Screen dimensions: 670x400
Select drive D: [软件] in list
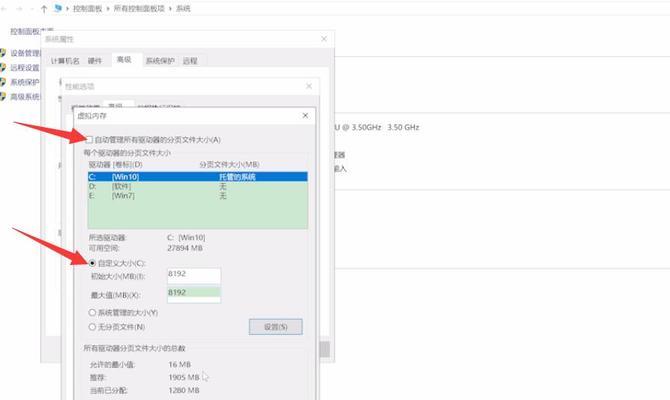pyautogui.click(x=197, y=186)
